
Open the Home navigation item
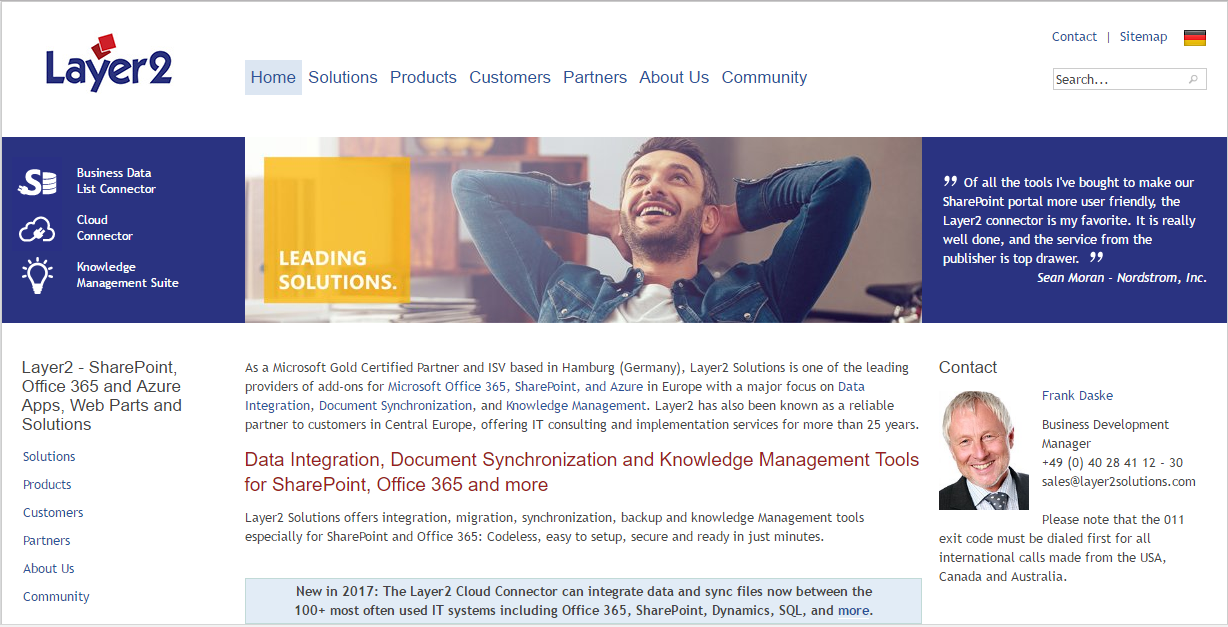click(273, 77)
